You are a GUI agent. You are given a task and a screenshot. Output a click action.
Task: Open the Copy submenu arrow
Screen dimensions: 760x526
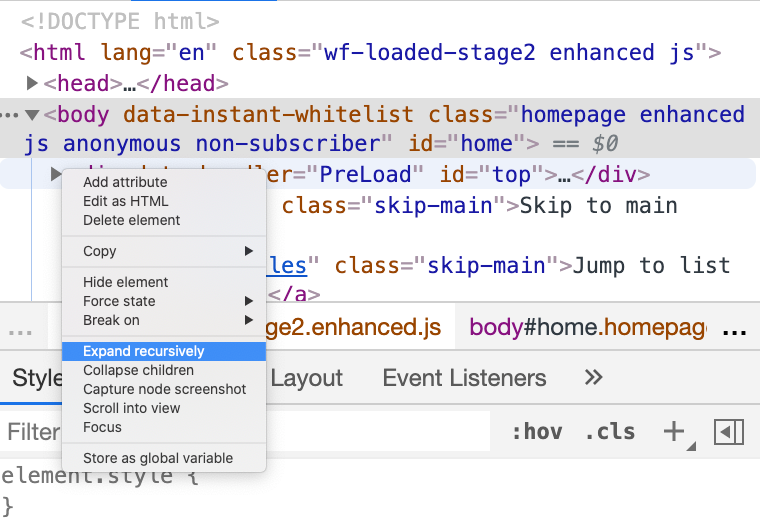249,251
